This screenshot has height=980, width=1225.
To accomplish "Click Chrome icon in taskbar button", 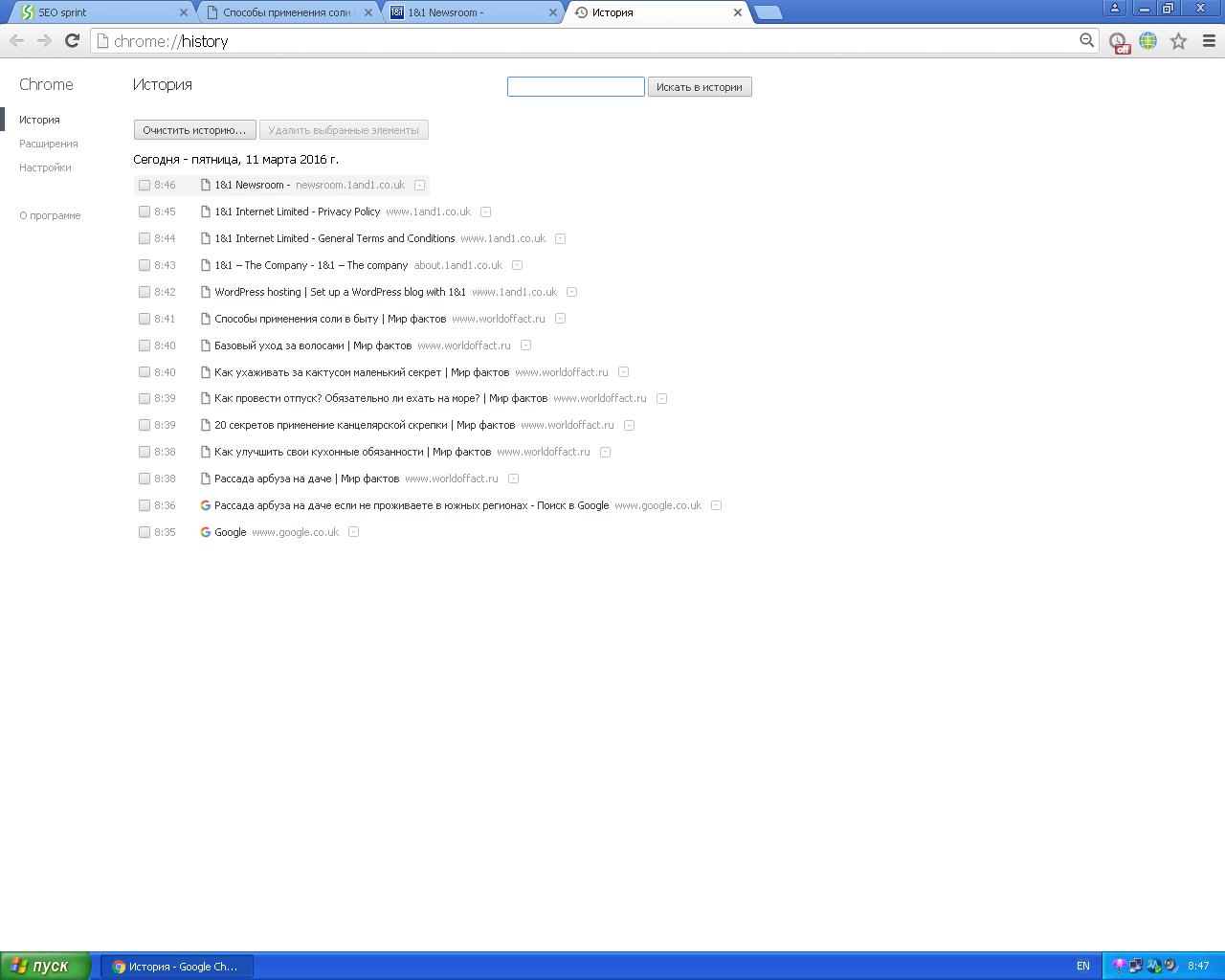I will click(119, 967).
